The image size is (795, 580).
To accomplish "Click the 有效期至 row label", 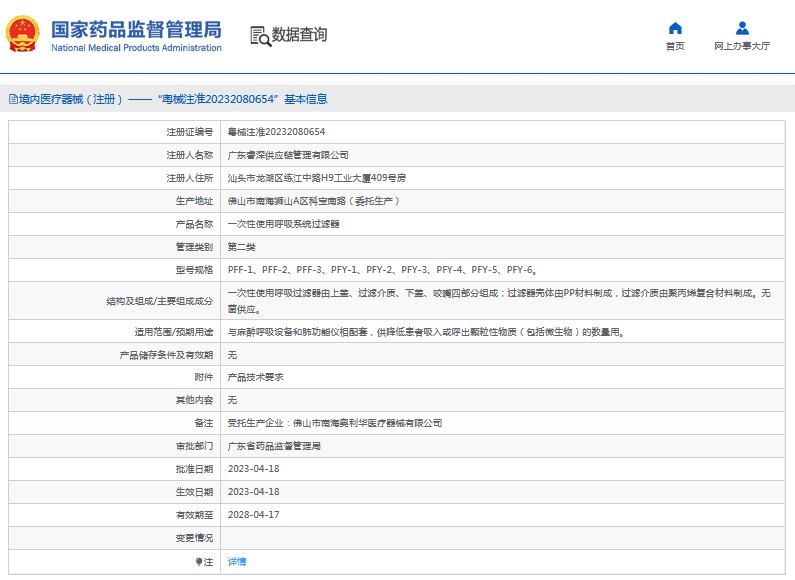I will 194,515.
